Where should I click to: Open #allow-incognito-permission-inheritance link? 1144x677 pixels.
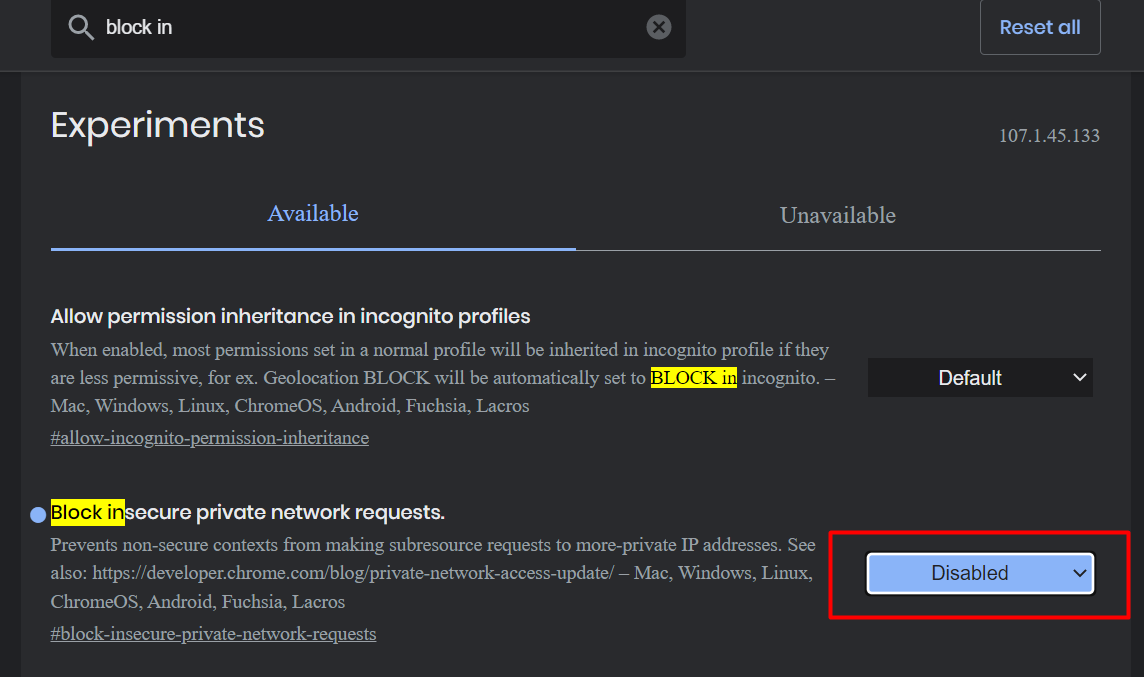tap(209, 438)
